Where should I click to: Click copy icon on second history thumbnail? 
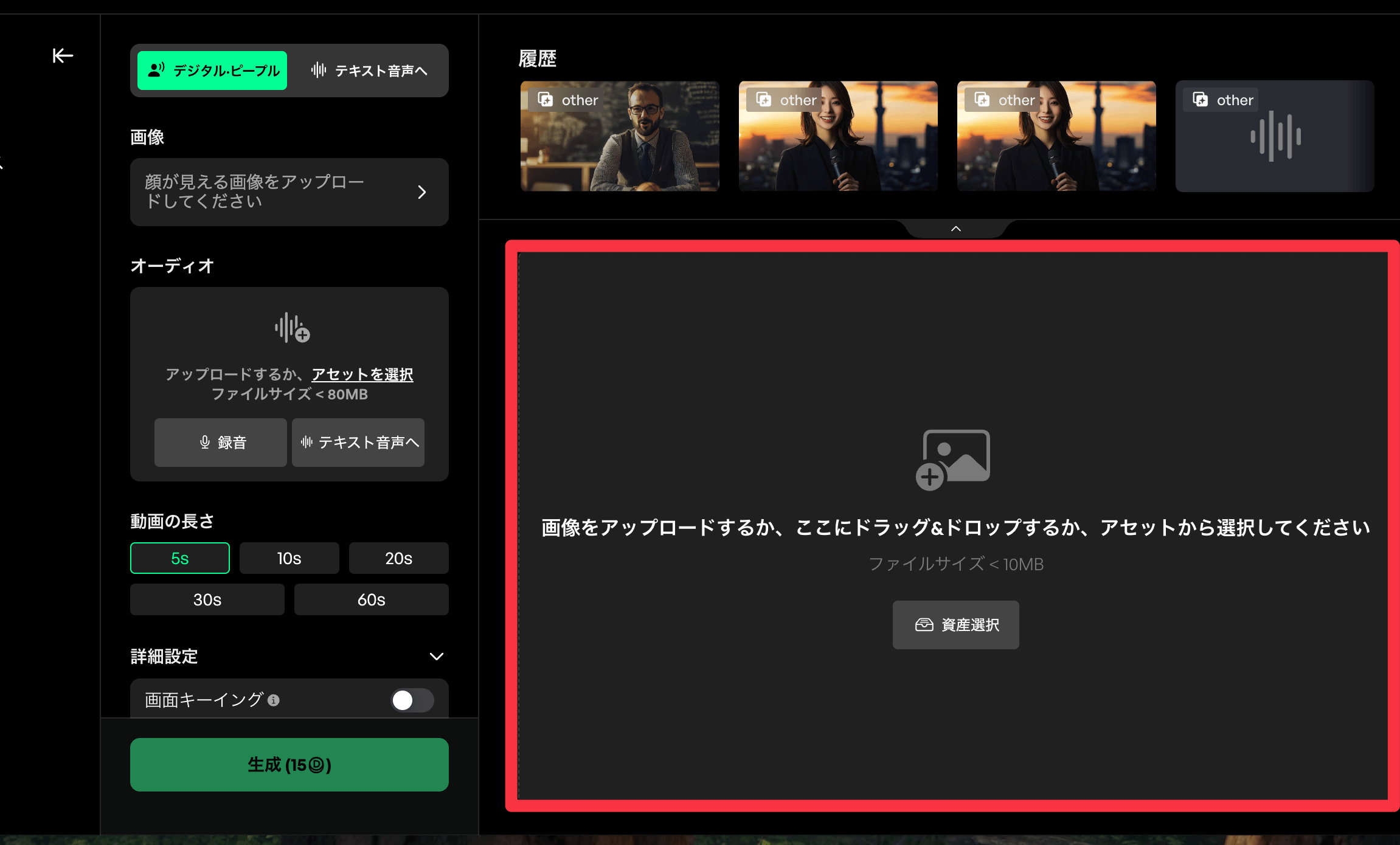764,100
